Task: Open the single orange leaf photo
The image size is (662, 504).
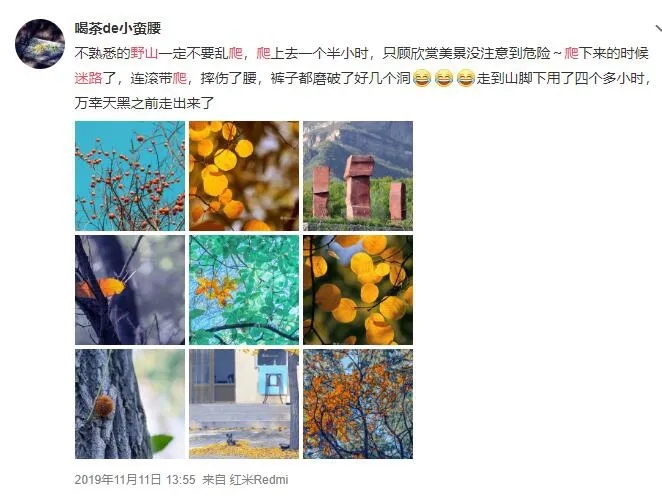Action: [130, 290]
